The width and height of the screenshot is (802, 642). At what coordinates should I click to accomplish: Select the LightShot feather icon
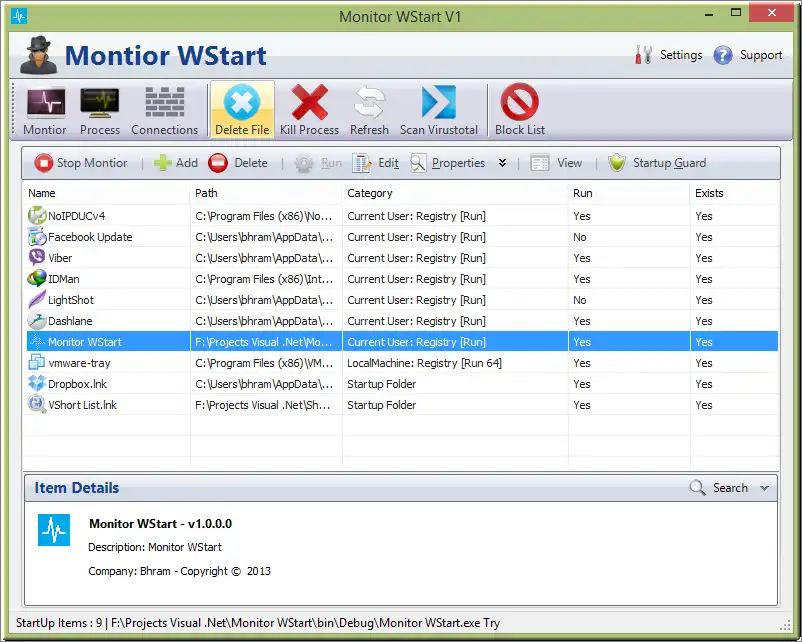click(37, 300)
